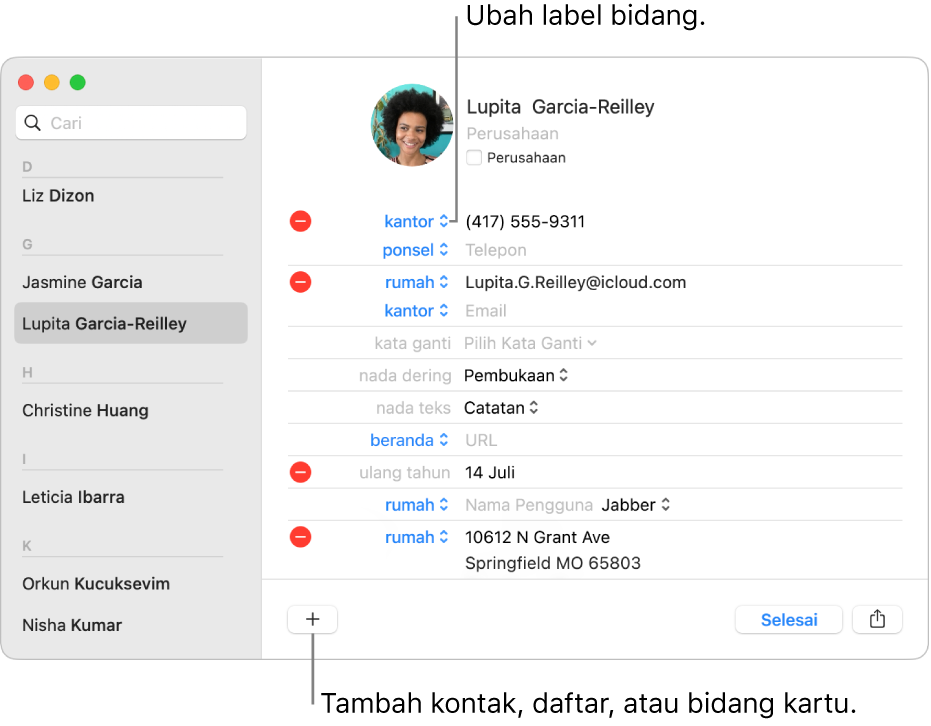The width and height of the screenshot is (931, 726).
Task: Open the share contact button
Action: click(x=877, y=619)
